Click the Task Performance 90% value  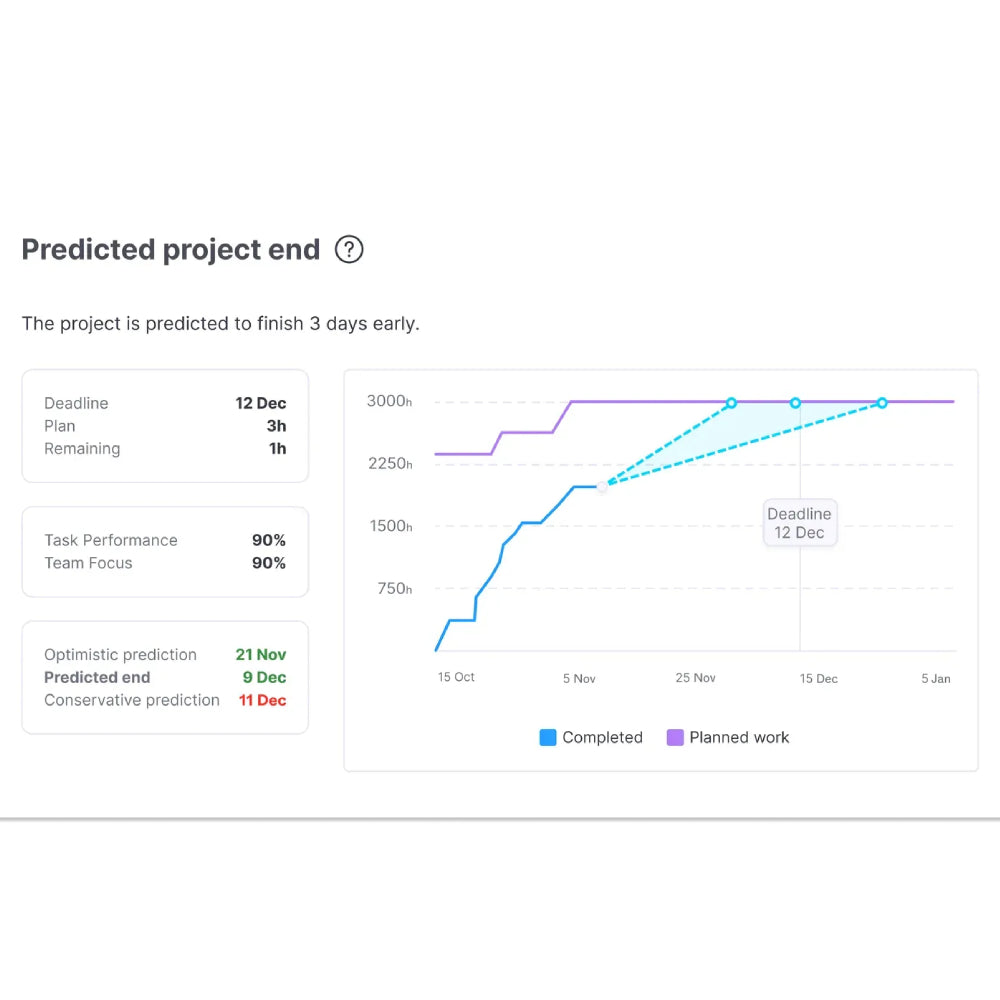point(268,540)
